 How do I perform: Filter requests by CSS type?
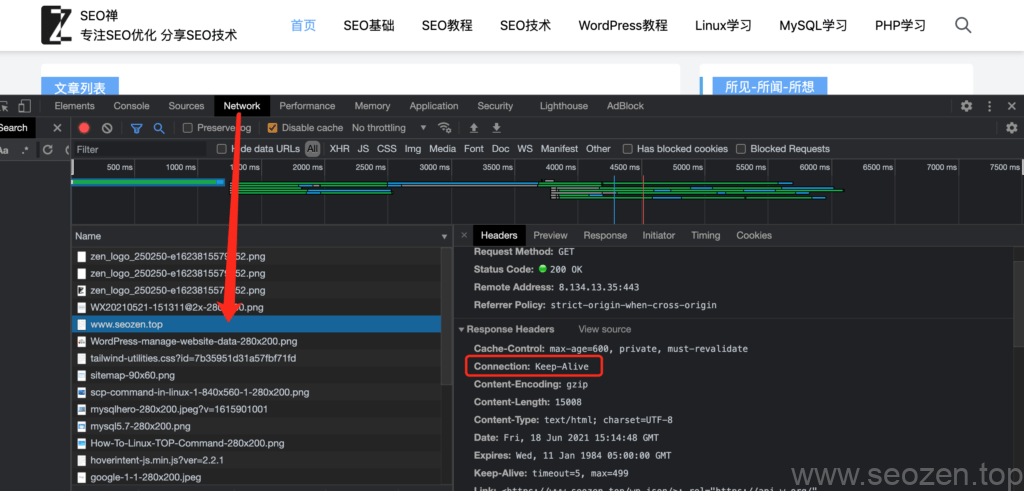[387, 149]
